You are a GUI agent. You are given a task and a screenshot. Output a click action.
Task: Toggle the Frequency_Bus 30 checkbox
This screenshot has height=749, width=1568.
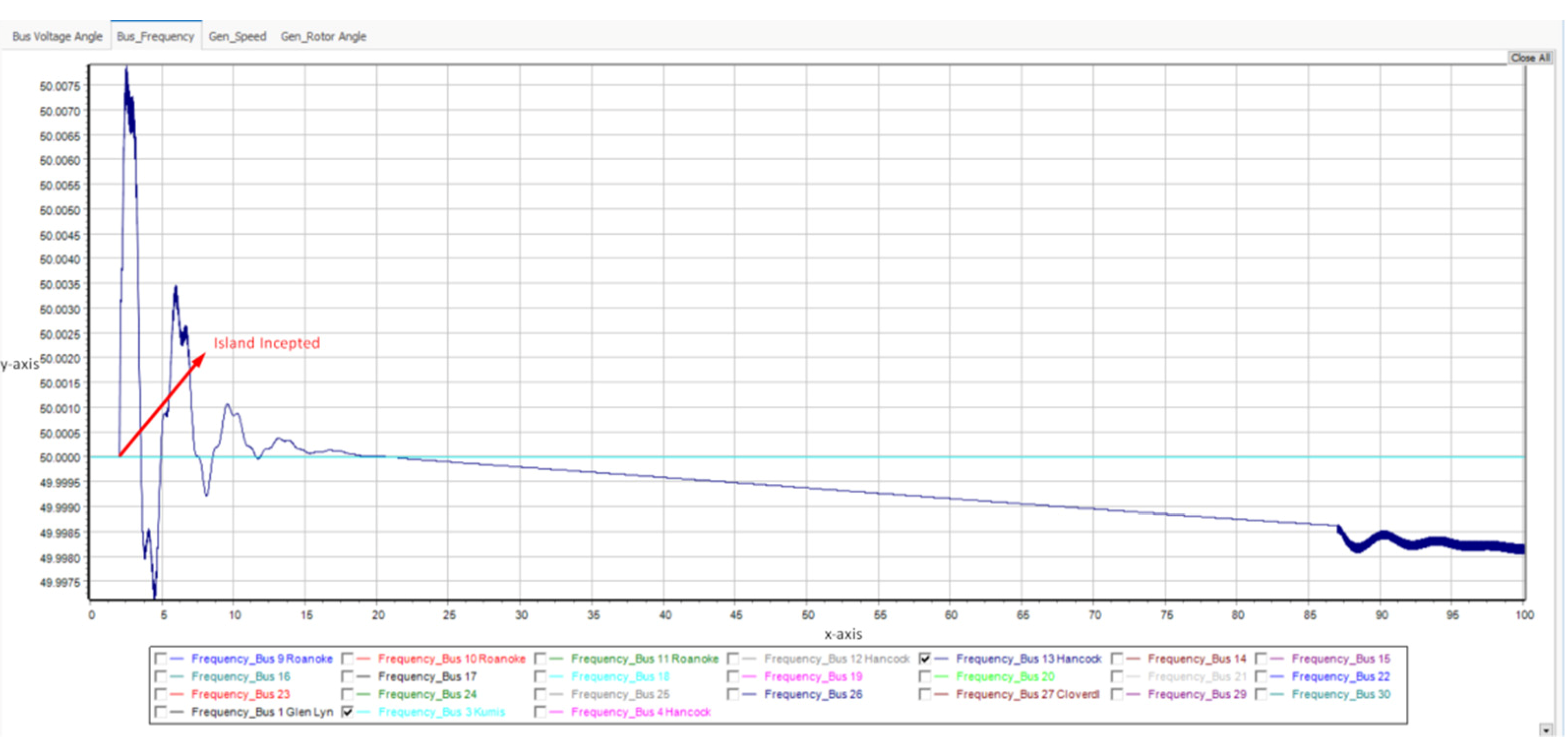coord(1261,693)
